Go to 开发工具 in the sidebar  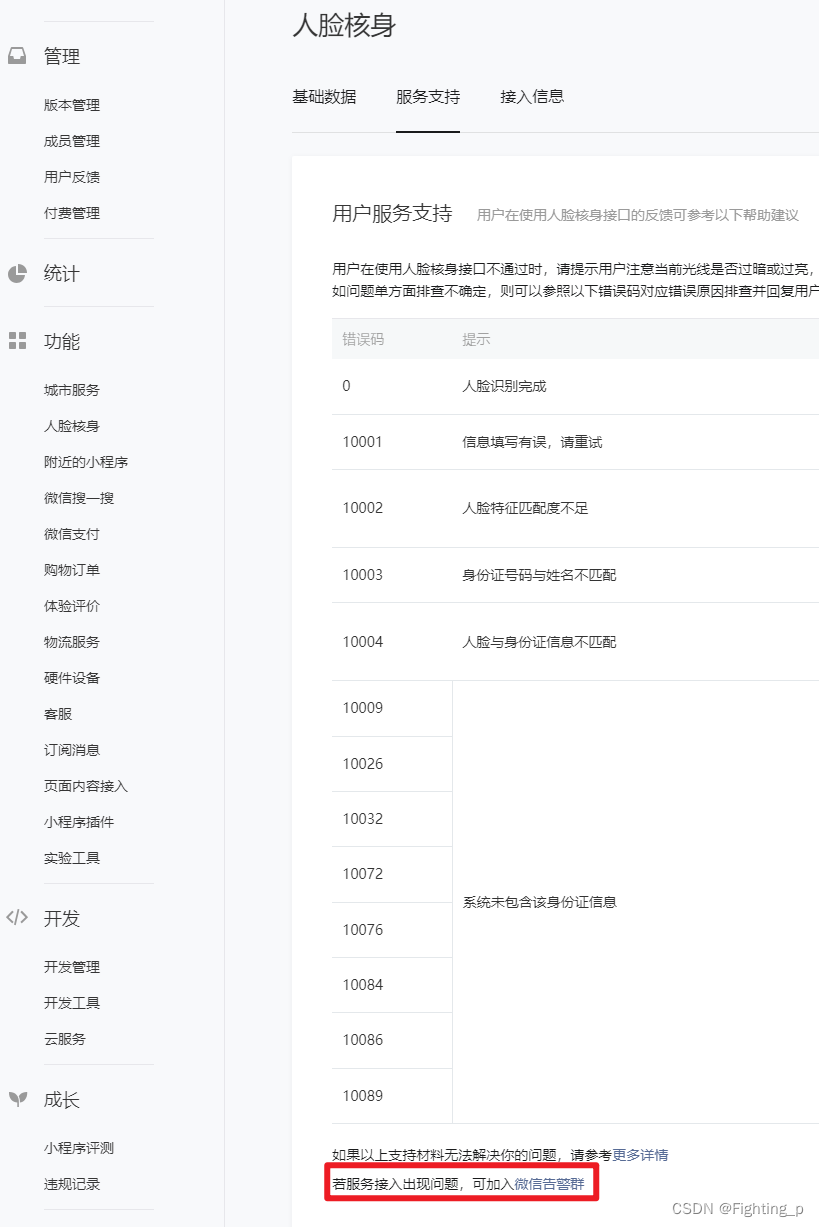click(72, 1003)
